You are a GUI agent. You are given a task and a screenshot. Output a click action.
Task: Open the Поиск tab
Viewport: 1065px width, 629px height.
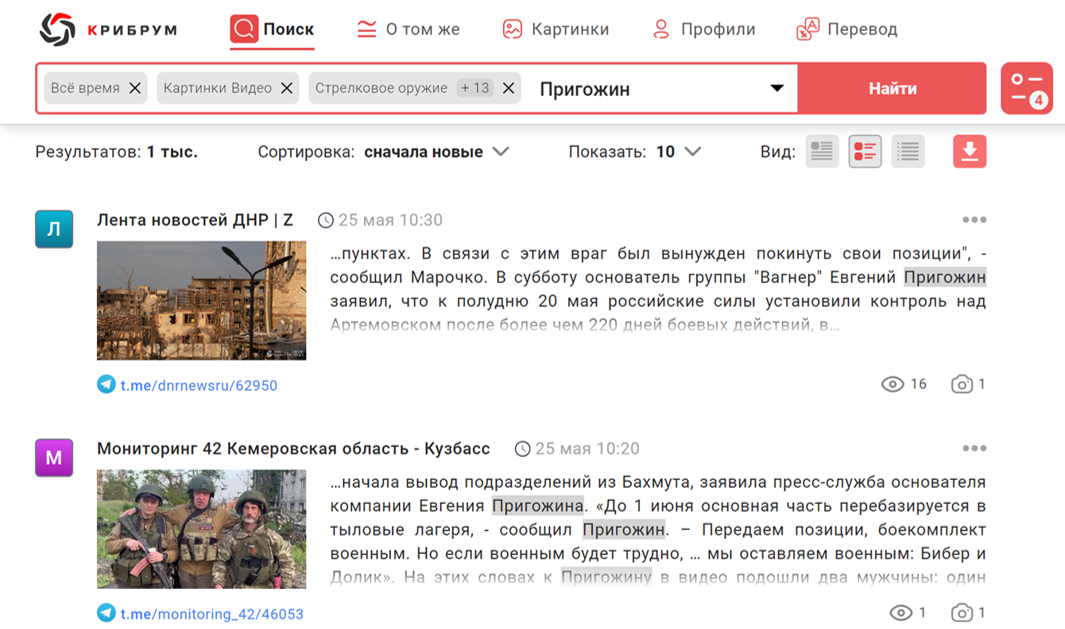[x=272, y=29]
